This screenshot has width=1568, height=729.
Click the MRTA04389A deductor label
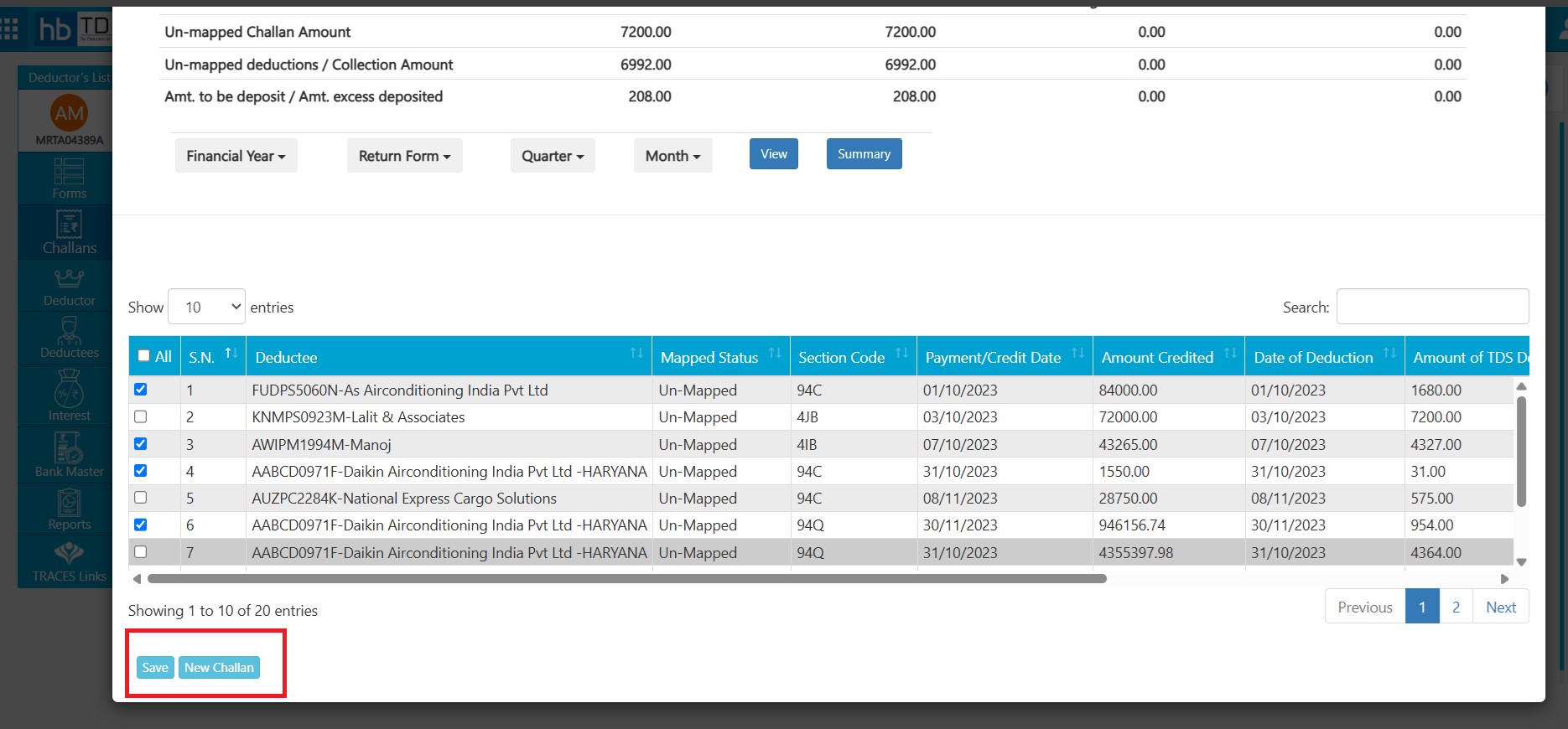pos(69,140)
